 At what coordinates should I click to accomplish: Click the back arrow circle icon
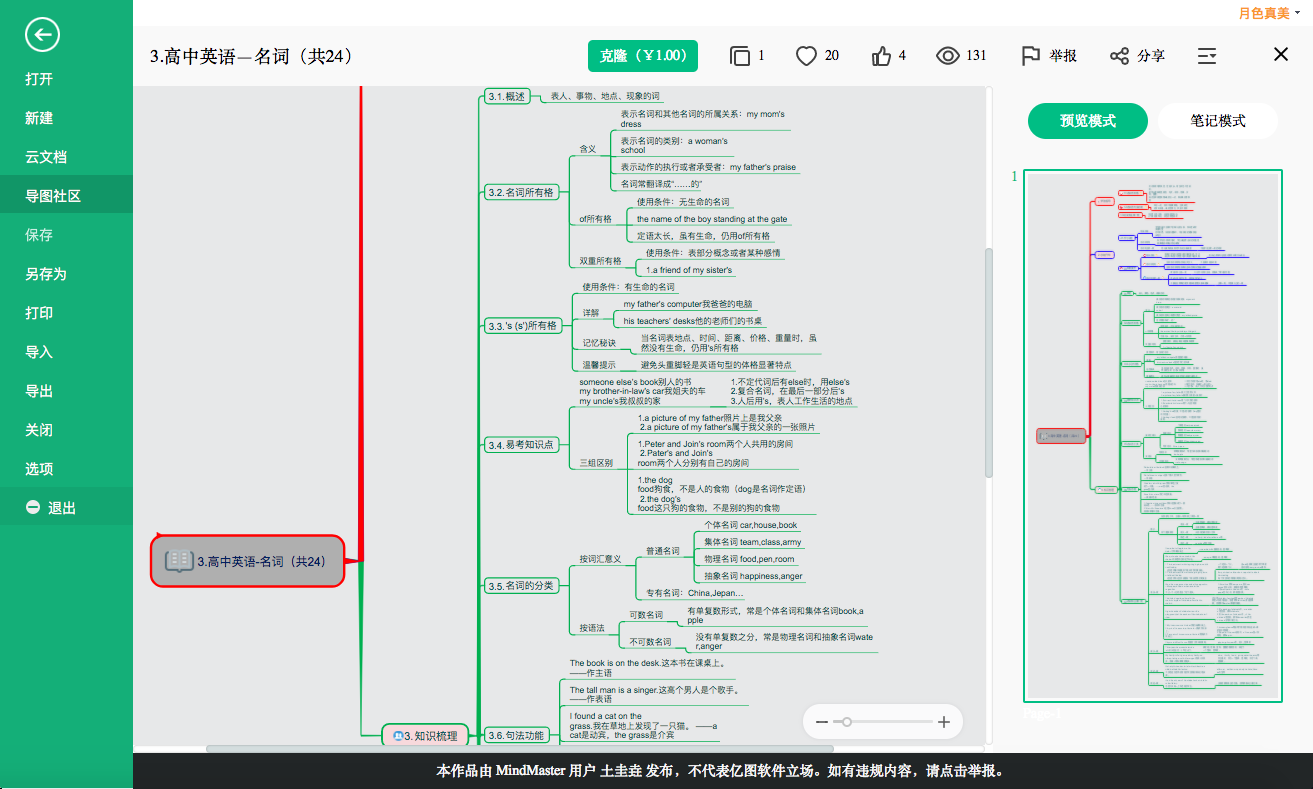click(42, 35)
